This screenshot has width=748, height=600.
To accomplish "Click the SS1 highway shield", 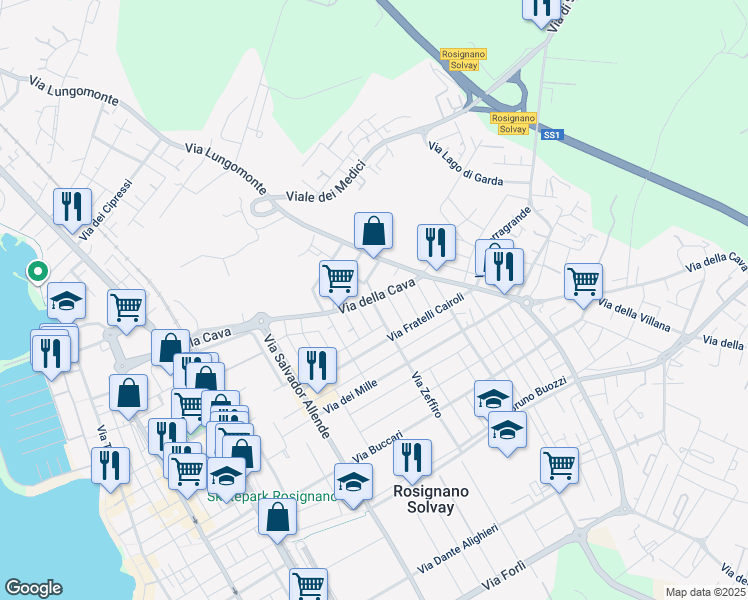I will click(551, 133).
